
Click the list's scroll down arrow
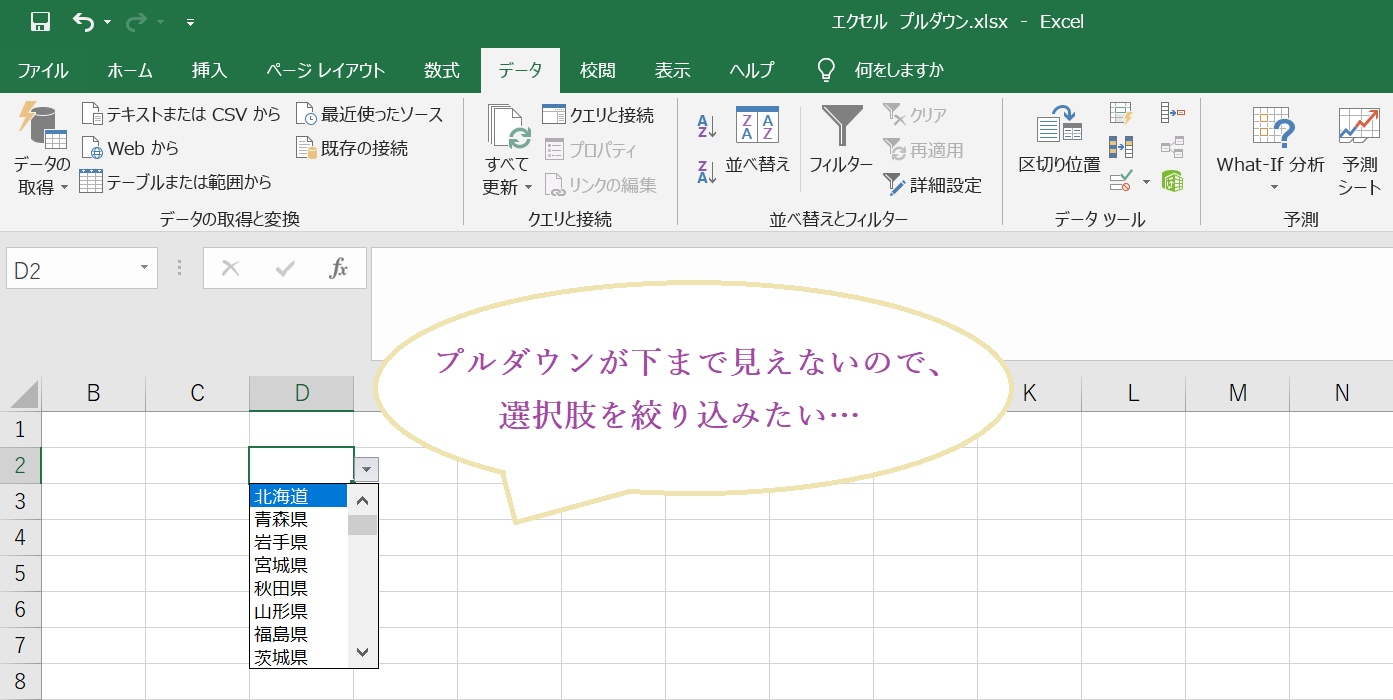362,652
